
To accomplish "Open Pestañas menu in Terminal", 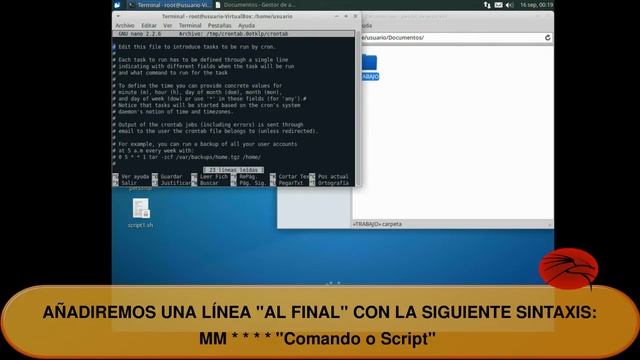I will click(x=220, y=25).
